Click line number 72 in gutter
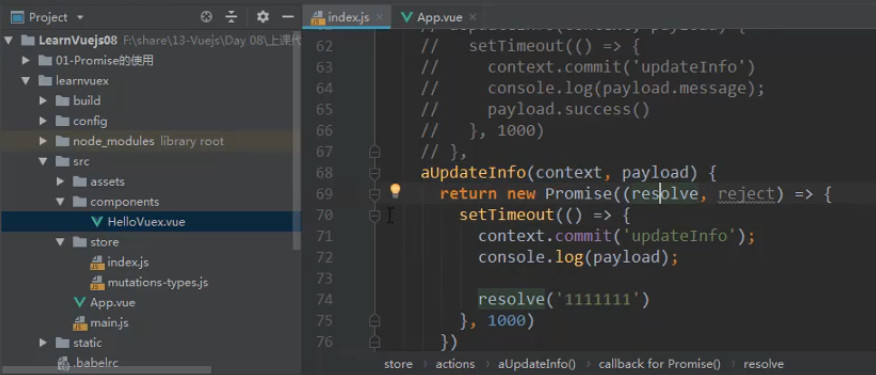Screen dimensions: 876x375 324,258
